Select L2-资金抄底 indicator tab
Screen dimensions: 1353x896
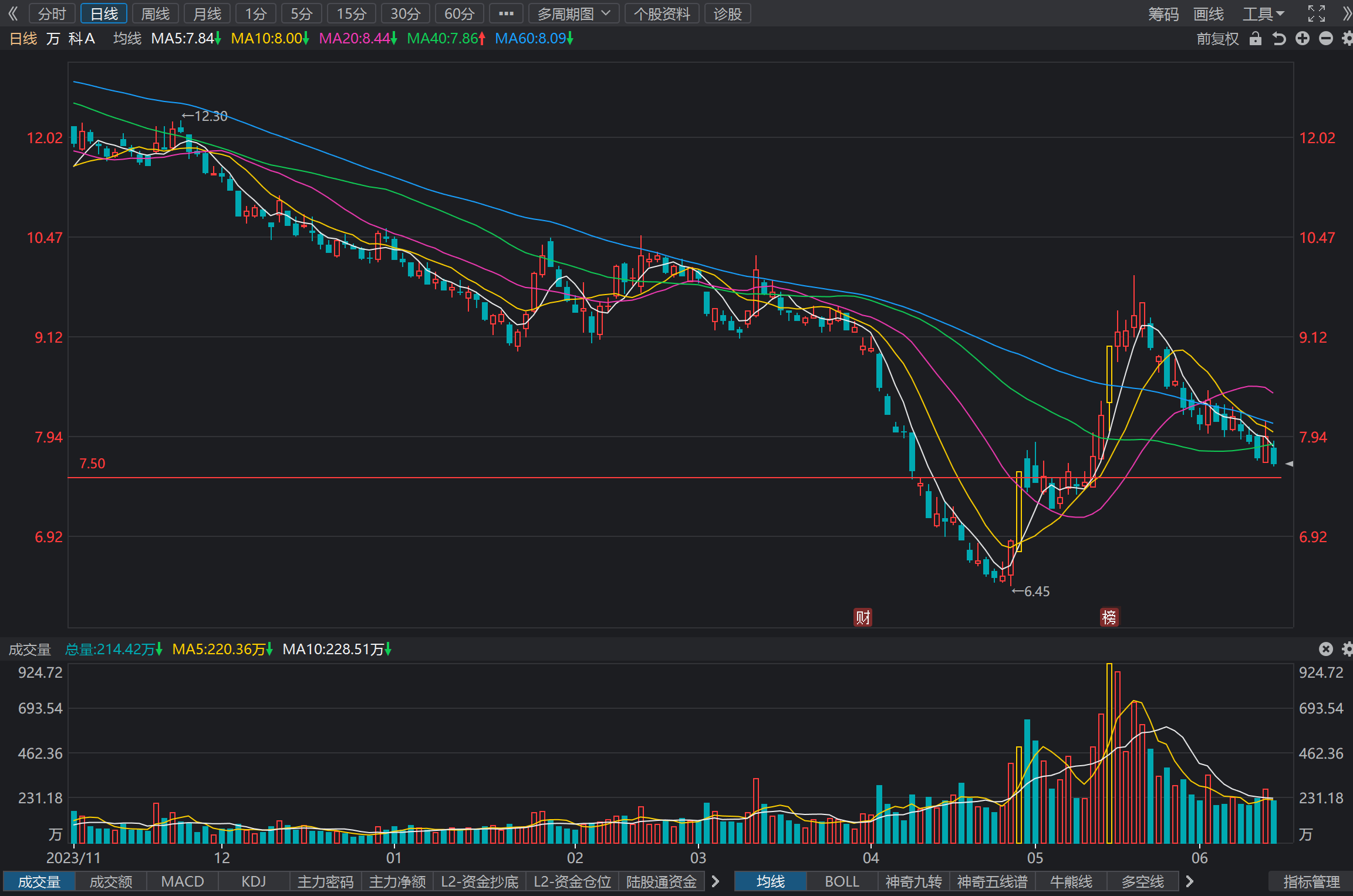coord(480,881)
